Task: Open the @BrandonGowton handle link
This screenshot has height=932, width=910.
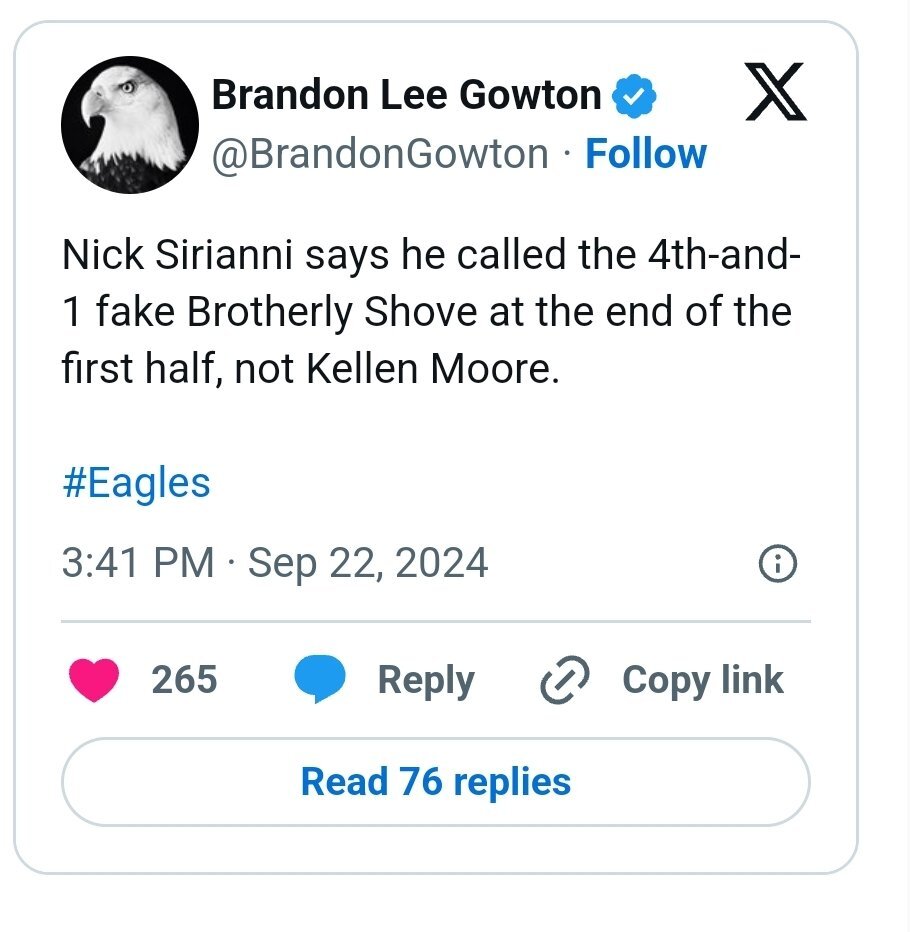Action: [380, 154]
